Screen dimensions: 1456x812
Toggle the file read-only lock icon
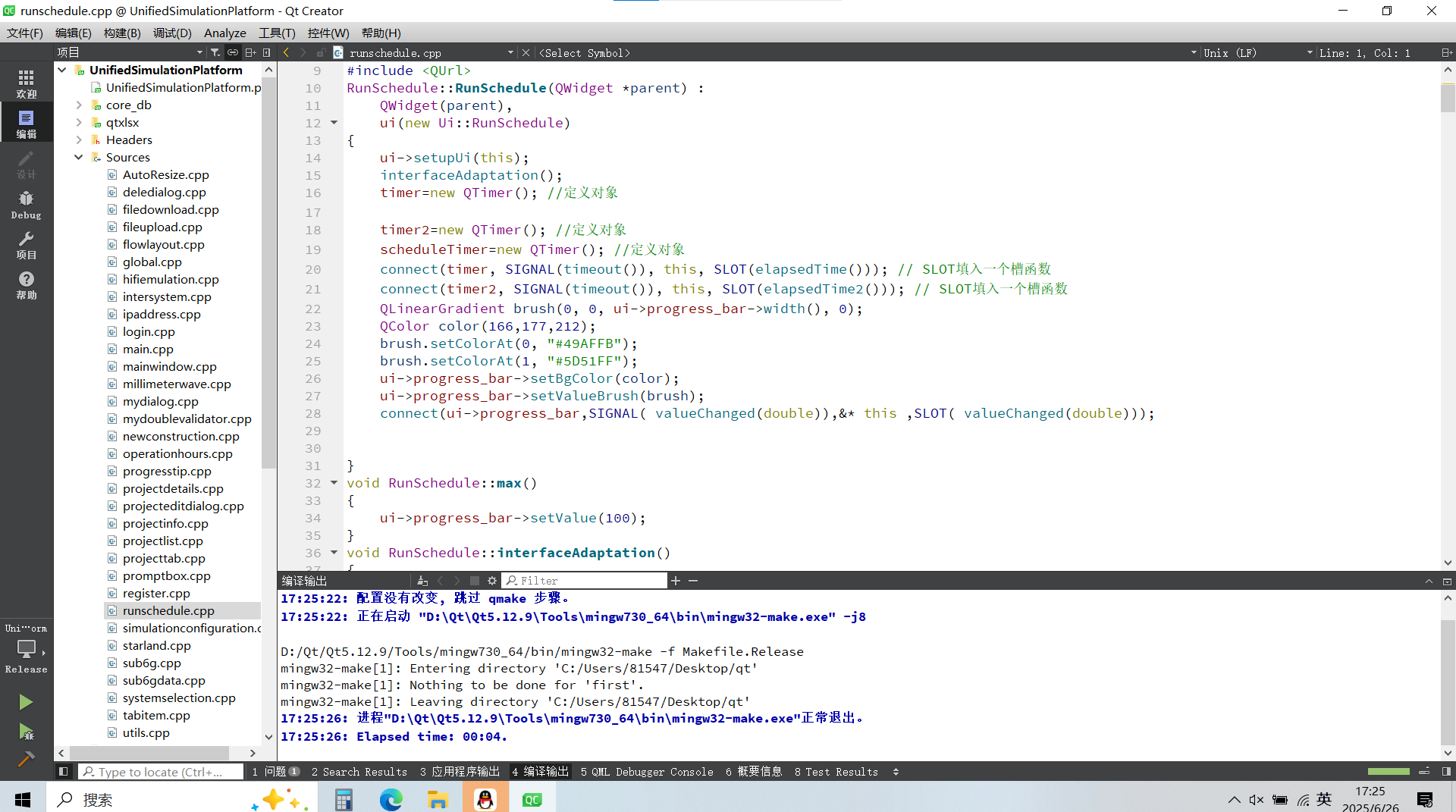pos(321,52)
